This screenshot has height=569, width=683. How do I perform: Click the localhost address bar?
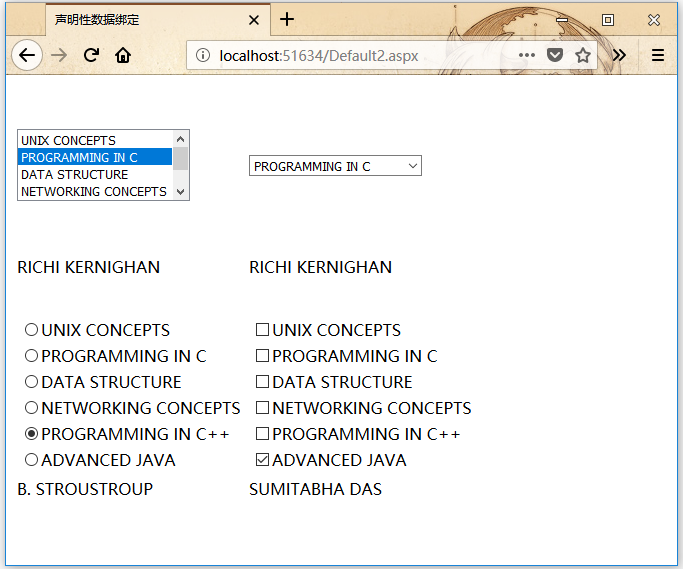coord(360,55)
